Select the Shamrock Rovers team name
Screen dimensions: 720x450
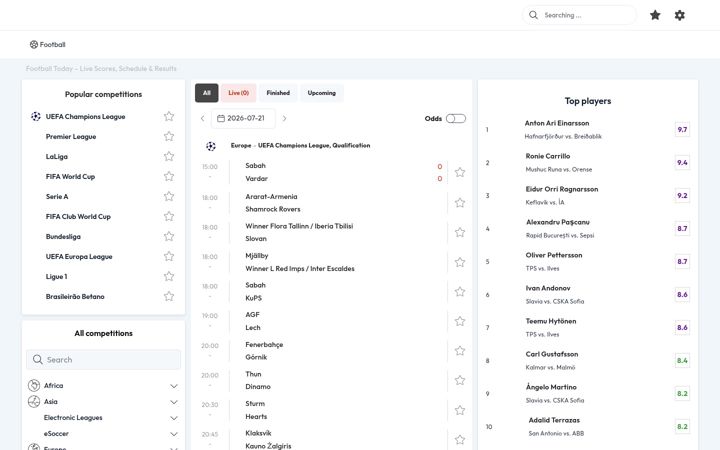(x=273, y=209)
